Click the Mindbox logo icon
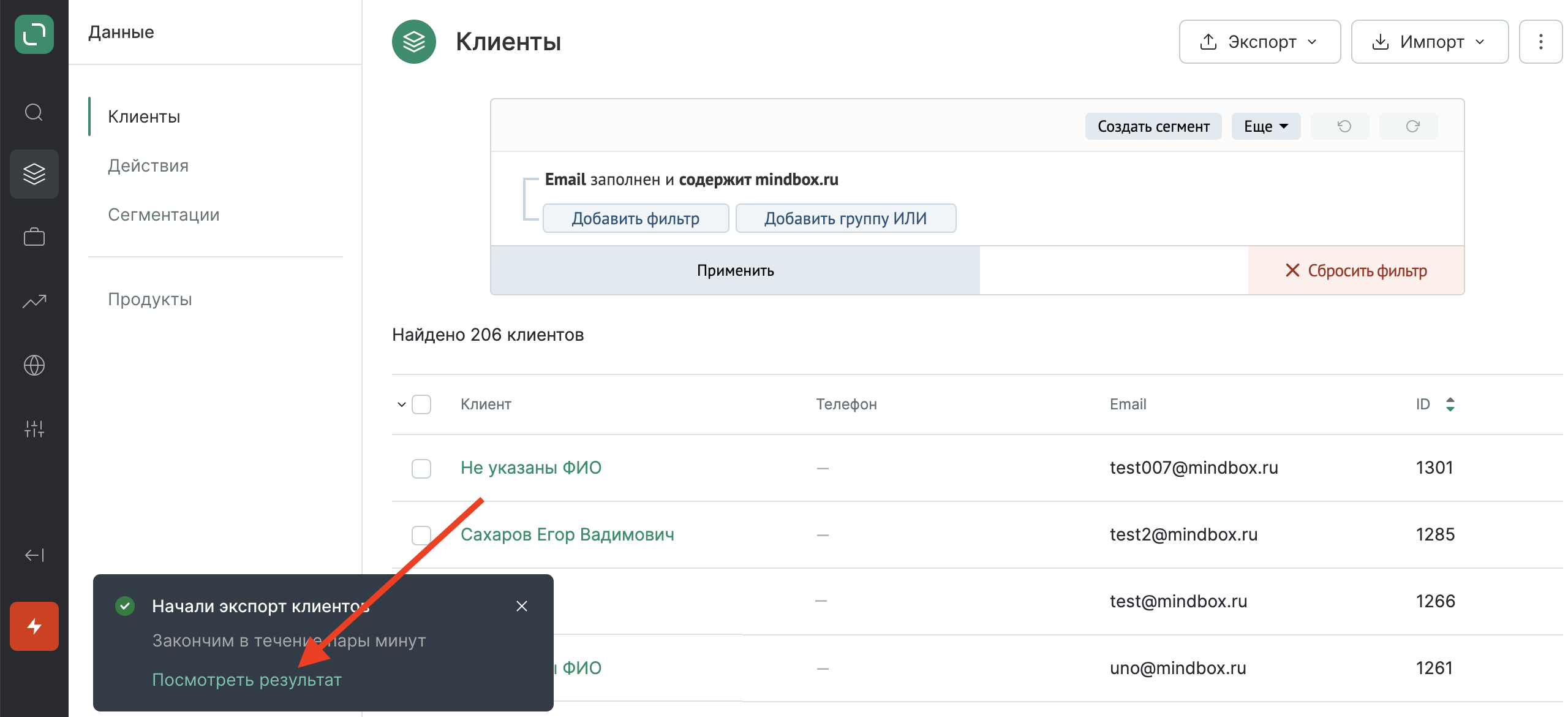Image resolution: width=1568 pixels, height=717 pixels. [x=34, y=34]
